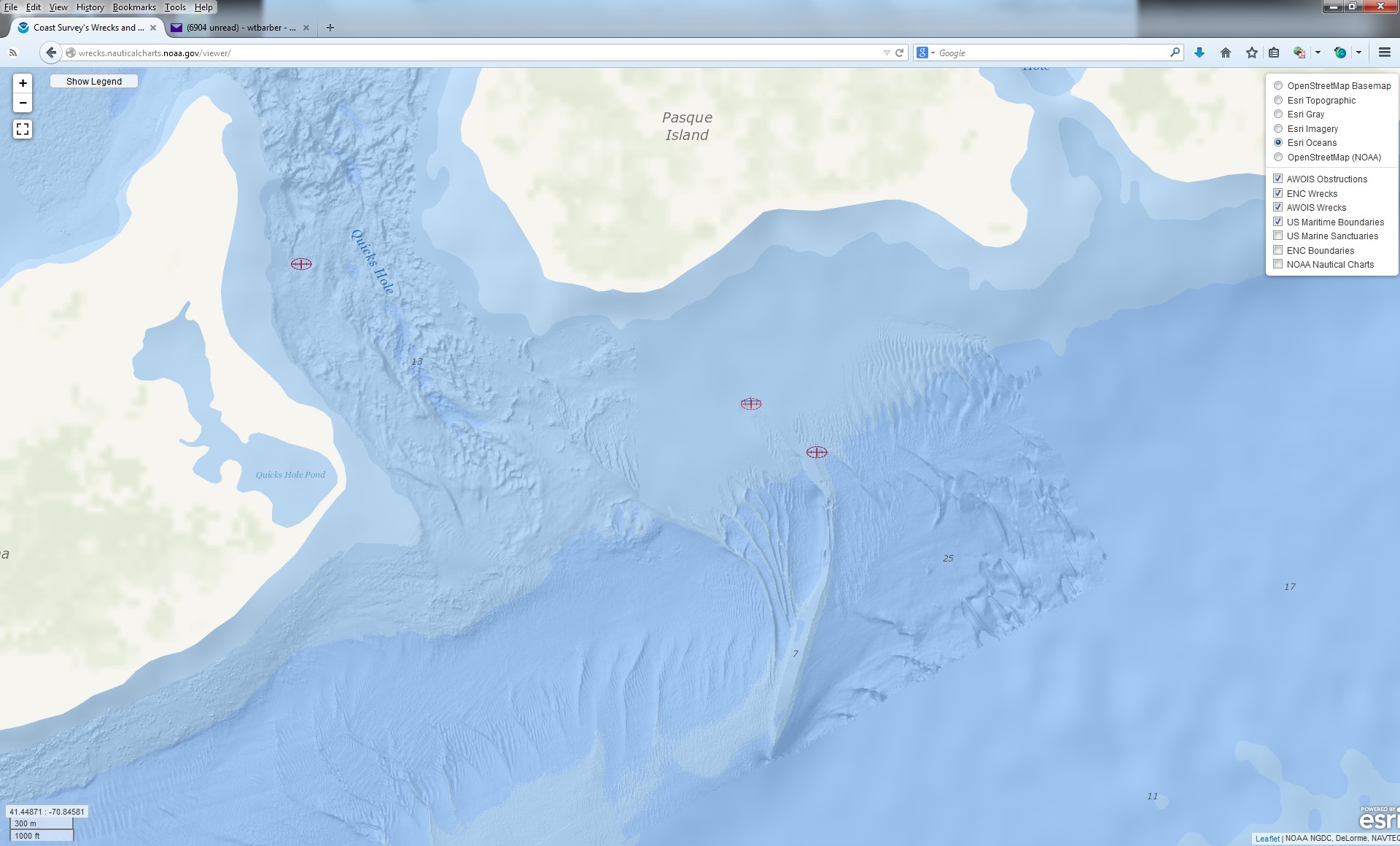Show the bookmarks list icon
The width and height of the screenshot is (1400, 846).
point(1274,53)
